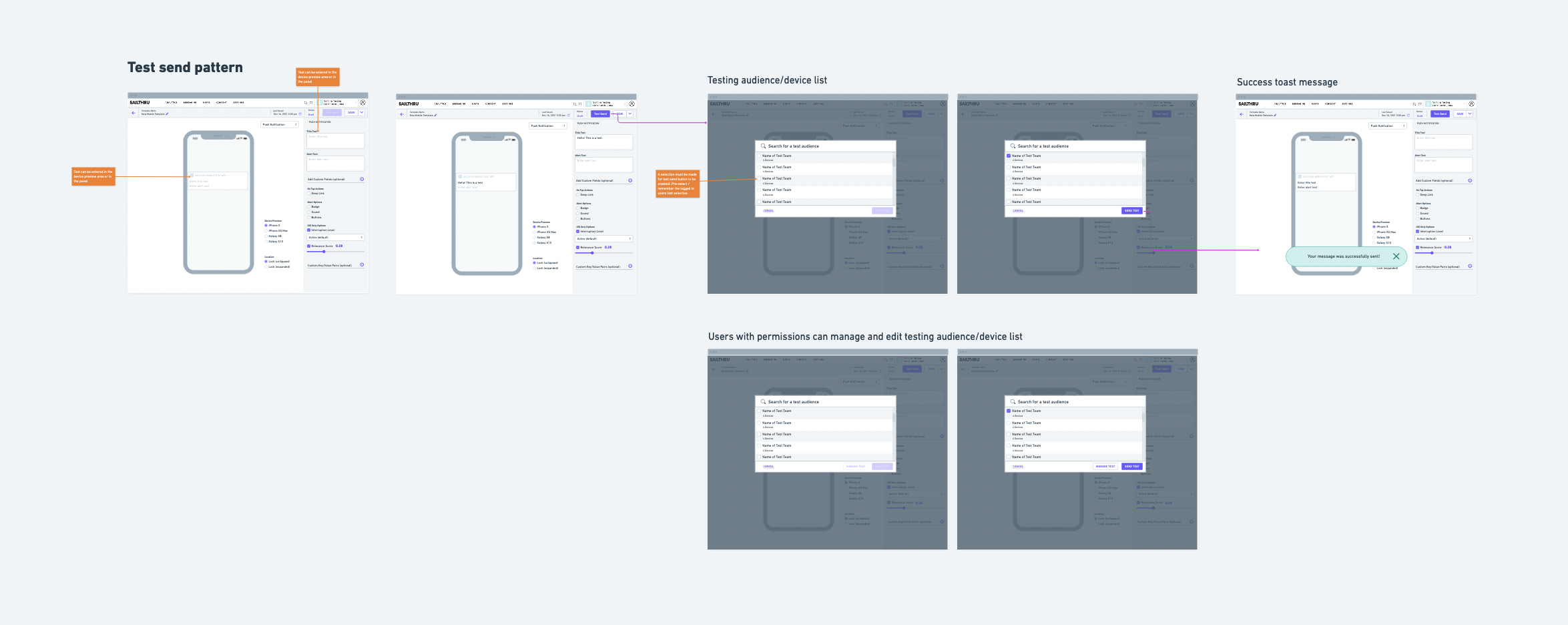This screenshot has height=625, width=1568.
Task: Click enabled MANAGE TEST button in bottom-right dialog
Action: click(1105, 467)
